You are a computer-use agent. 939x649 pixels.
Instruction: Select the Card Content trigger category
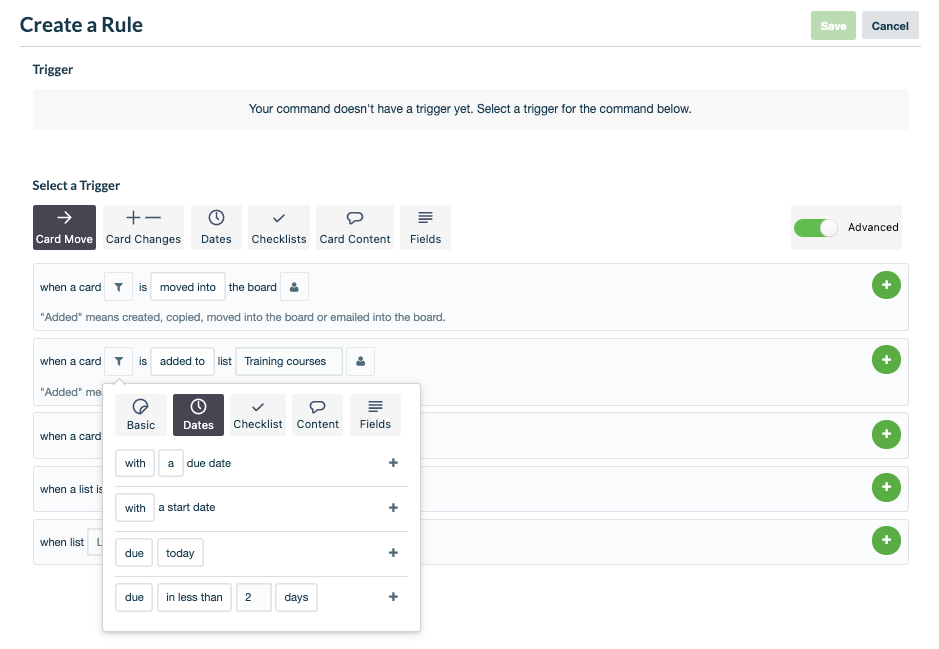[x=354, y=227]
